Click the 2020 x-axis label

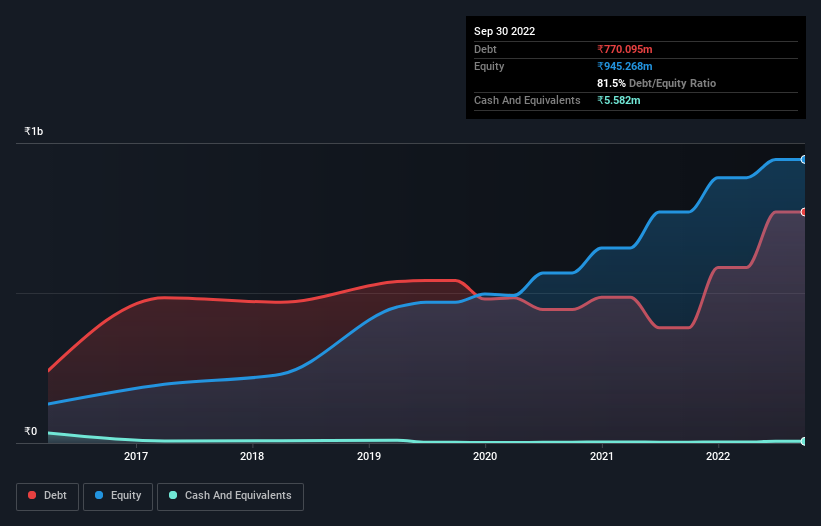tap(485, 456)
